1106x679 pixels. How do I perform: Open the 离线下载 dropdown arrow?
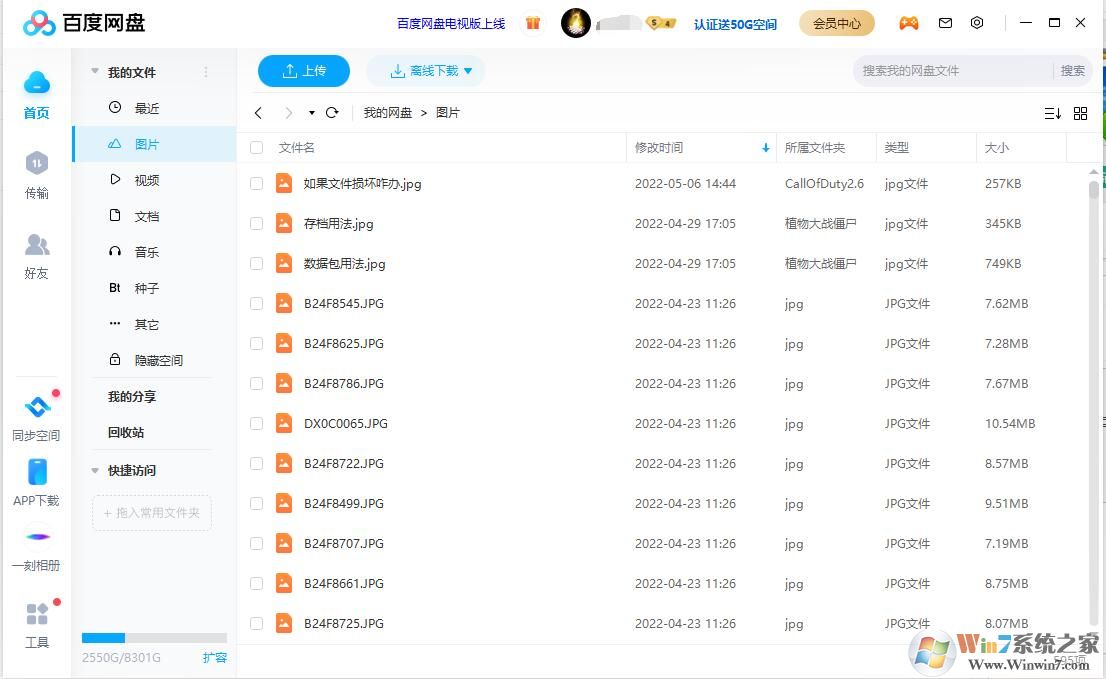(x=470, y=71)
